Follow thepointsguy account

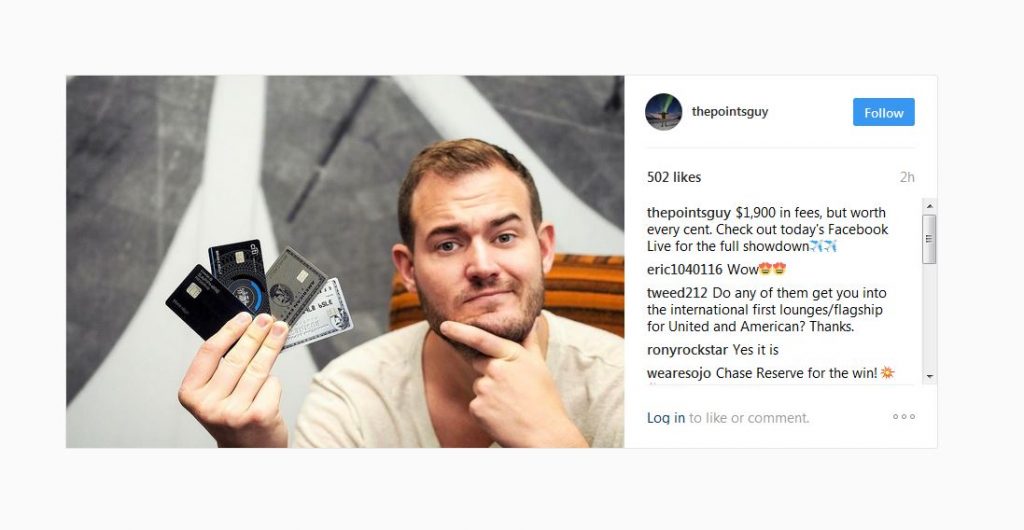(884, 112)
